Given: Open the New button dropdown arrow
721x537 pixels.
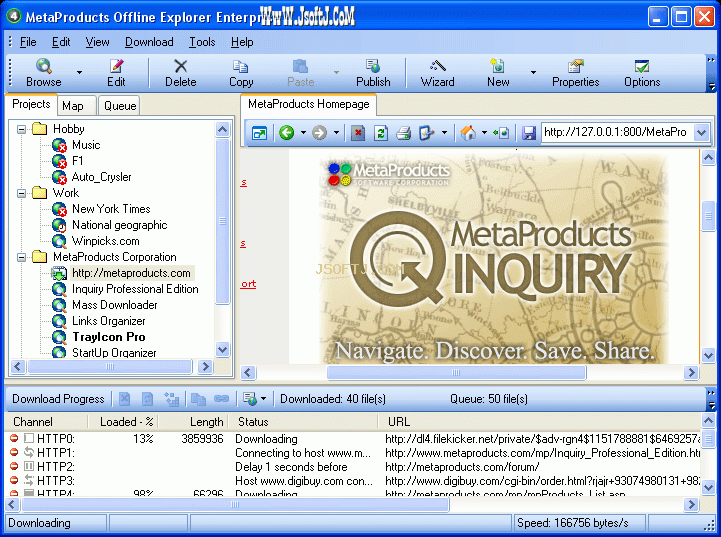Looking at the screenshot, I should (533, 73).
